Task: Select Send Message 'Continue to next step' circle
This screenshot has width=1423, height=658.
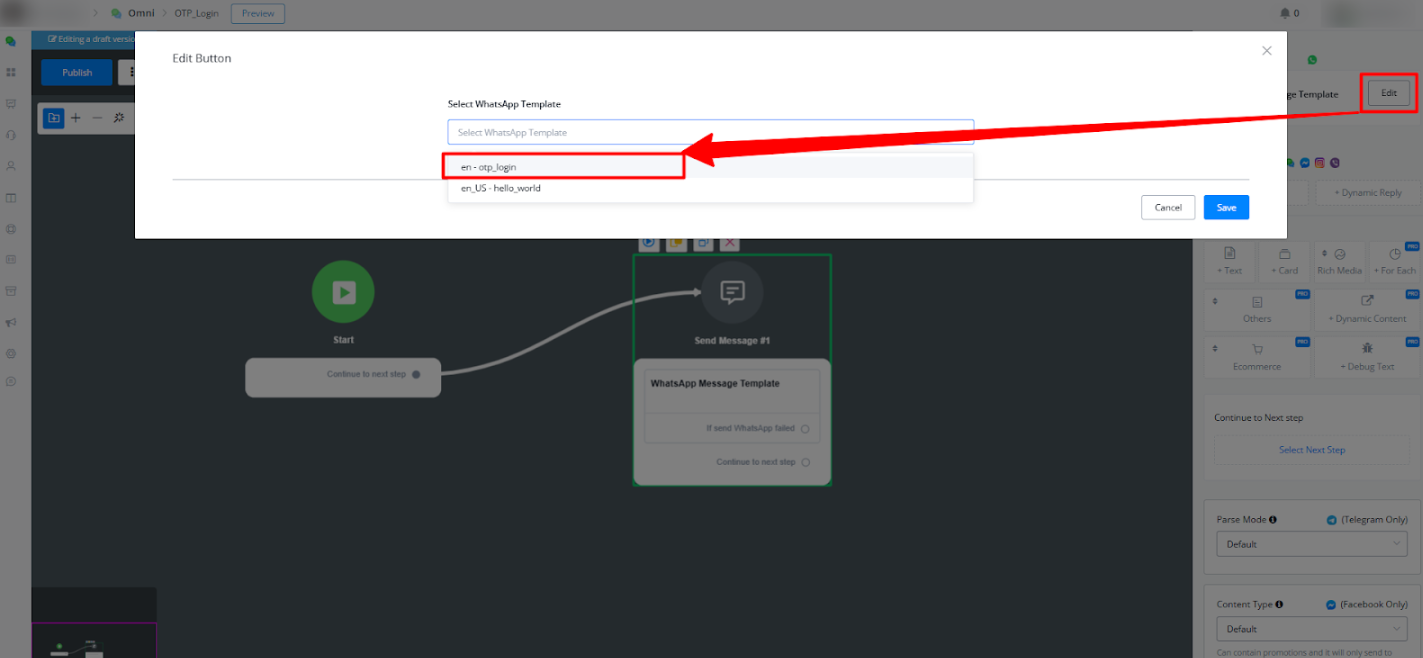Action: click(x=805, y=462)
